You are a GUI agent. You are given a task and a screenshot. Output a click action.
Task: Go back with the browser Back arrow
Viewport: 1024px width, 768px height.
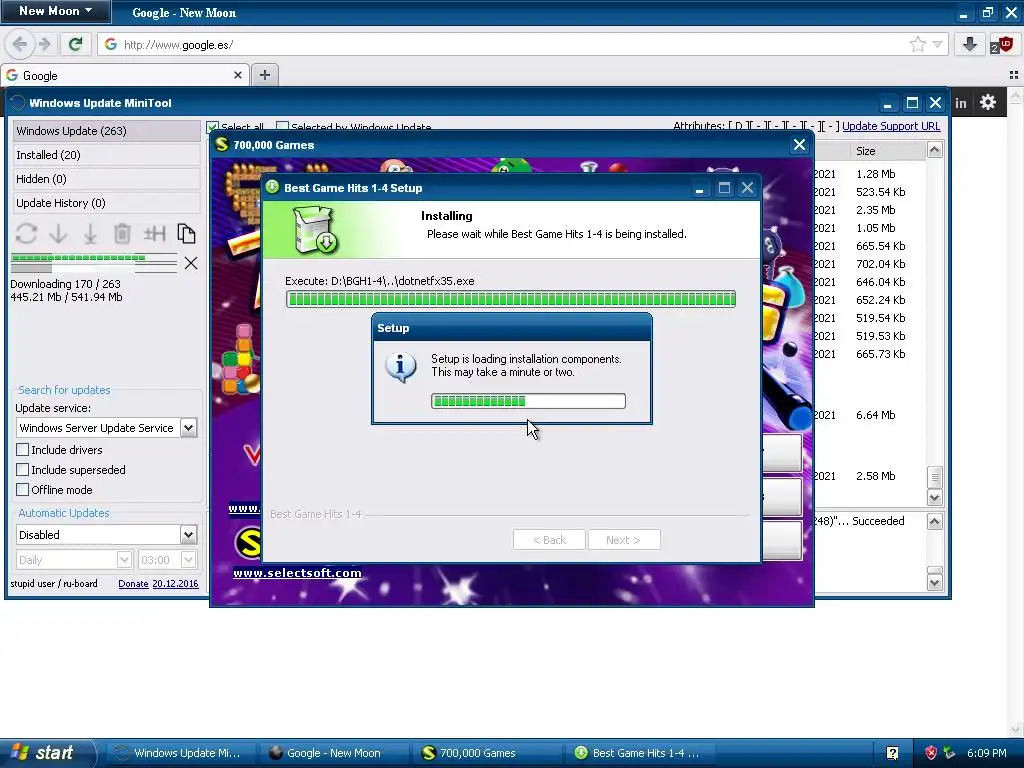(20, 44)
